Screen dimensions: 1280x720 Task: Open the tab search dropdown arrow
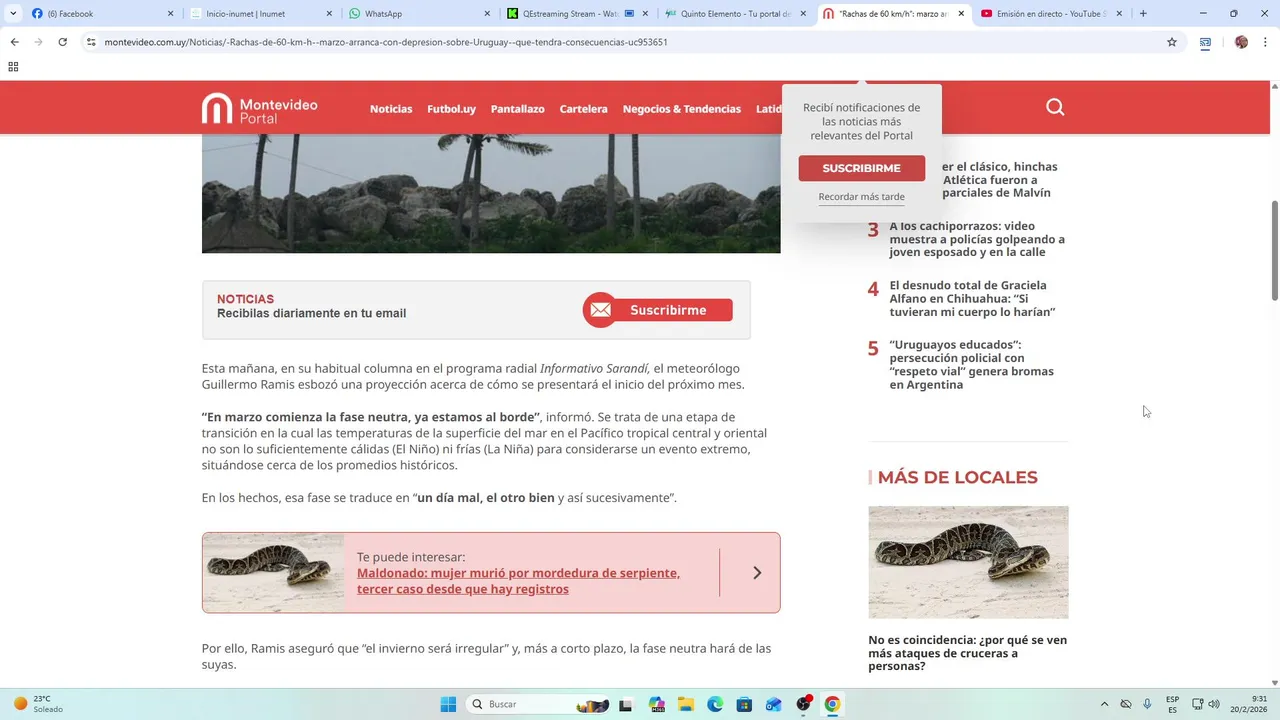13,13
